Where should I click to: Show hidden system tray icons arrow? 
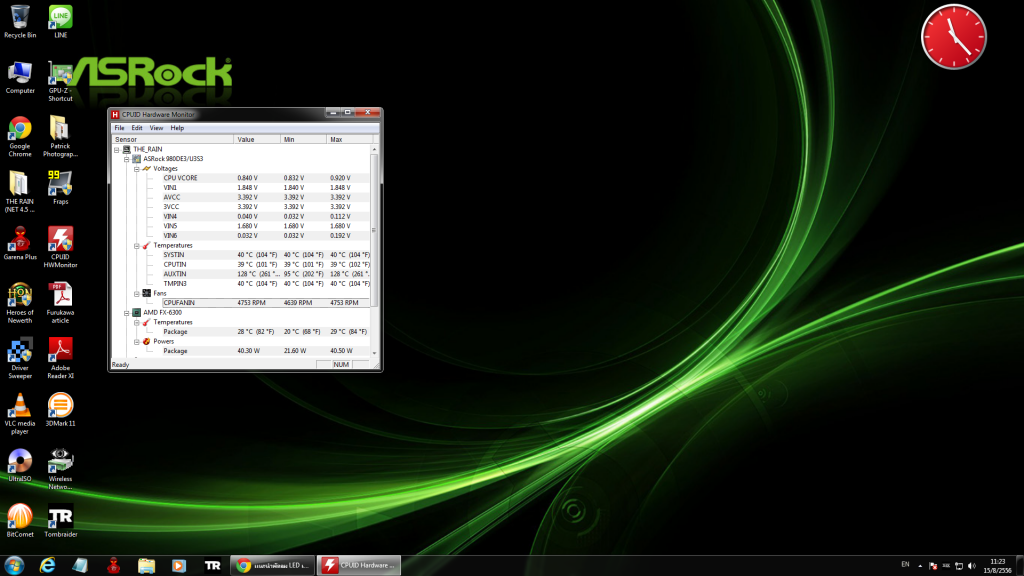pos(920,566)
